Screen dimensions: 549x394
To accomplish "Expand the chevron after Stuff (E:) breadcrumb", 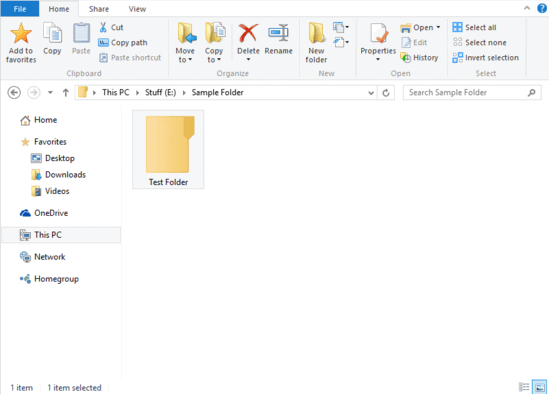I will (184, 92).
